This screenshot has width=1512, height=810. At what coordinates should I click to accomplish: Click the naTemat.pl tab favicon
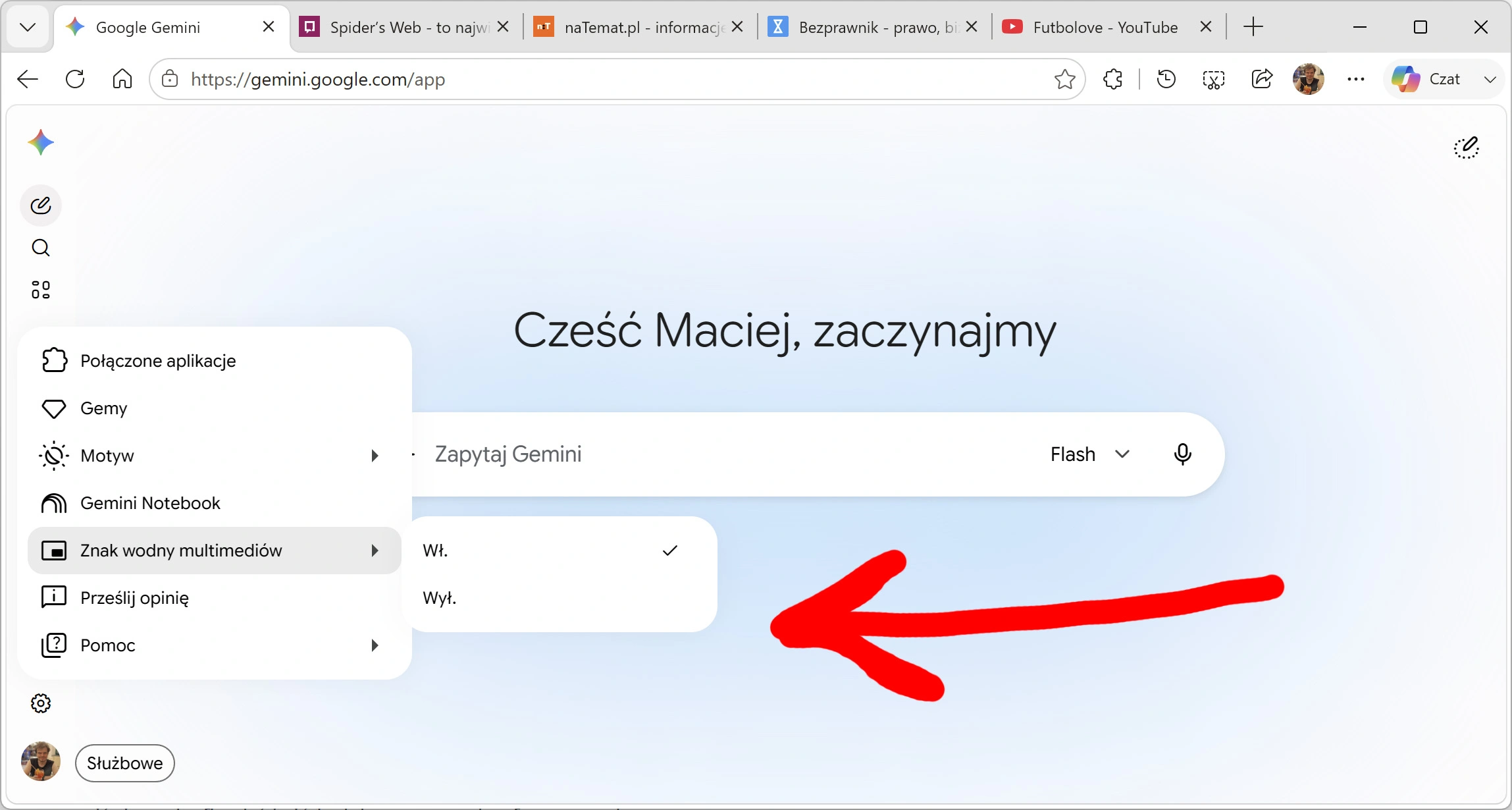[544, 27]
